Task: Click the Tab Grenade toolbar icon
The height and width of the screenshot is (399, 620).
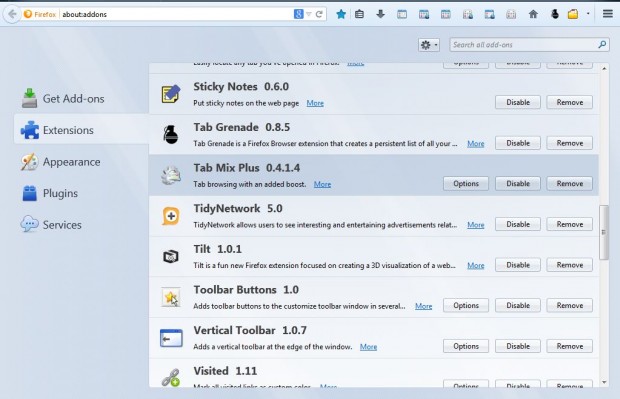Action: tap(555, 15)
